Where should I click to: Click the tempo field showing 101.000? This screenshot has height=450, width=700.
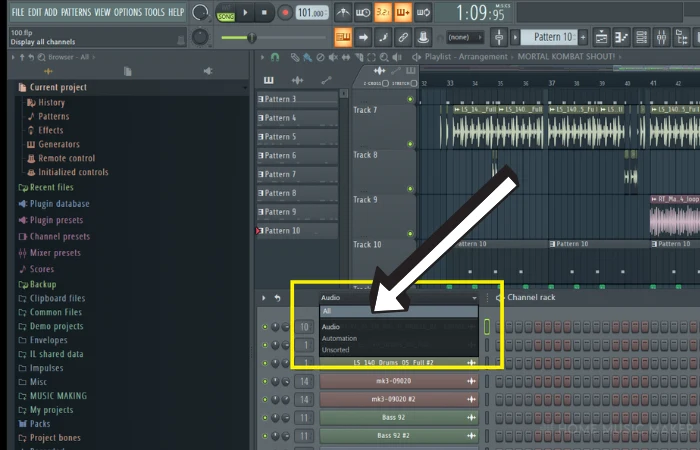pos(312,12)
